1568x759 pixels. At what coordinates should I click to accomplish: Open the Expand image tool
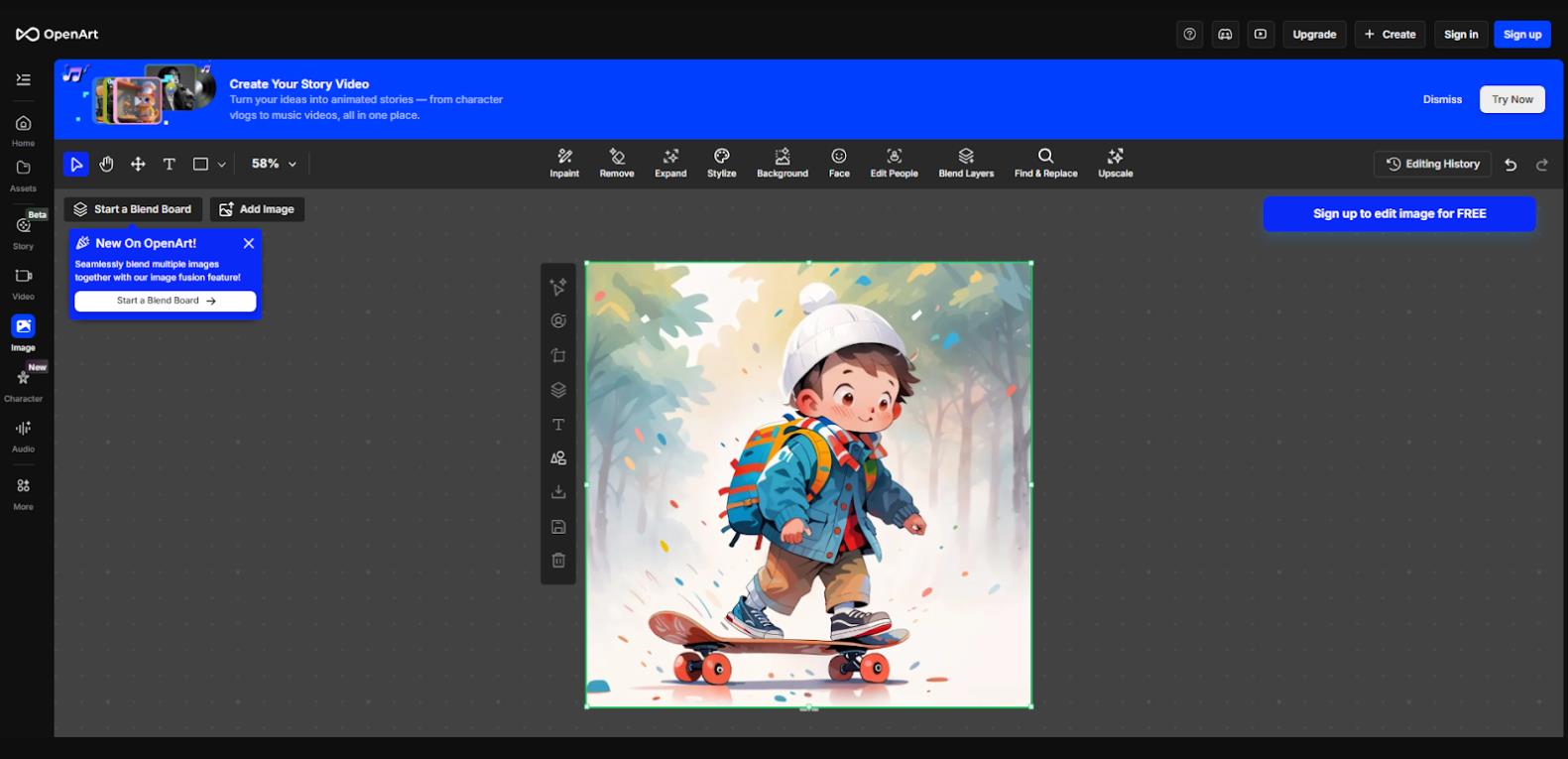(670, 164)
